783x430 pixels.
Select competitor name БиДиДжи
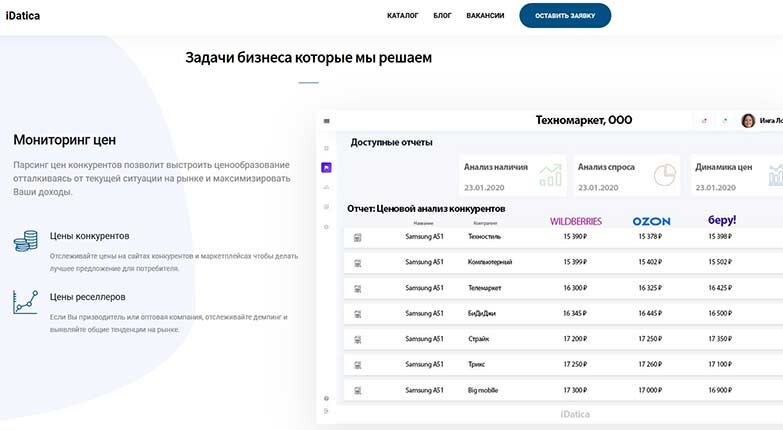(x=482, y=313)
